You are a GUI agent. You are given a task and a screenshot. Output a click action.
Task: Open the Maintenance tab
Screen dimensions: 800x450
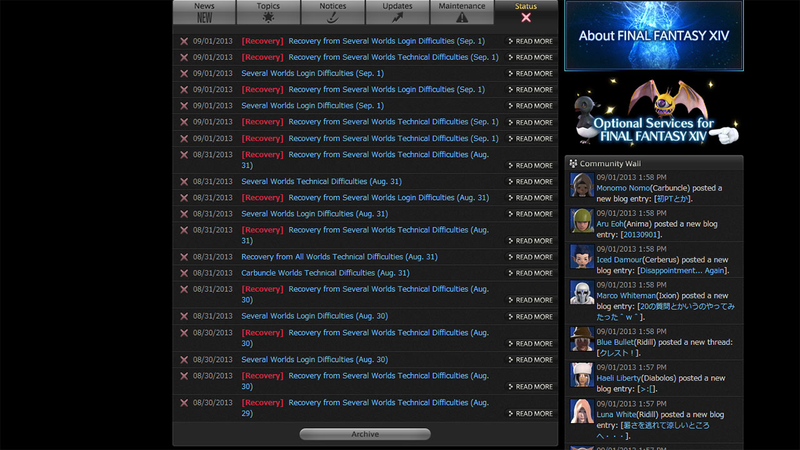(x=462, y=12)
